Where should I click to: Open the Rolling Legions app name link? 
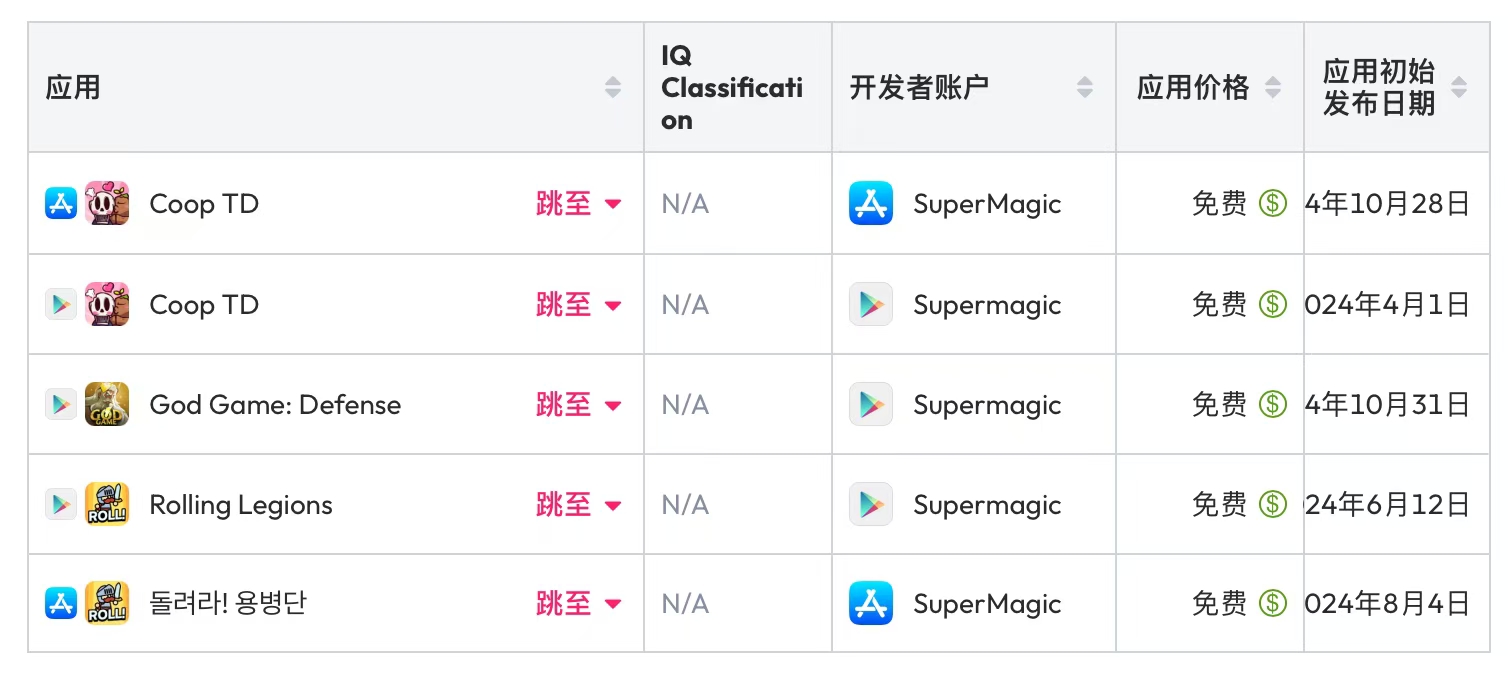point(241,504)
